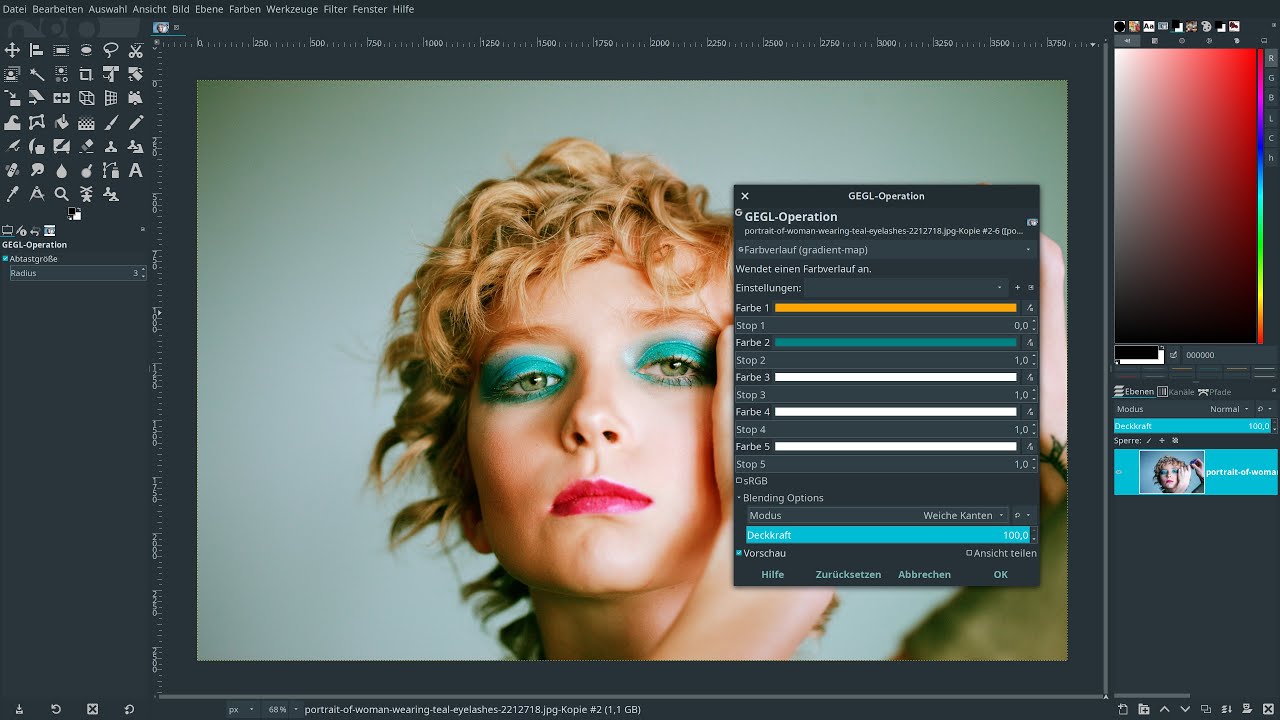Open the Weiche Kanten blend mode dropdown
Screen dimensions: 1280x720
pos(877,516)
